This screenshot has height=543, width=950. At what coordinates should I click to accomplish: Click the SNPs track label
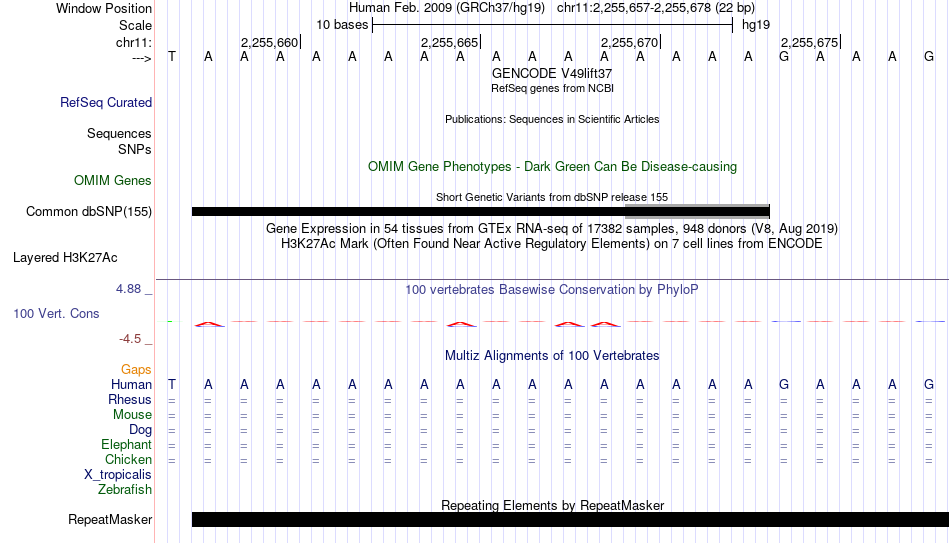coord(135,149)
